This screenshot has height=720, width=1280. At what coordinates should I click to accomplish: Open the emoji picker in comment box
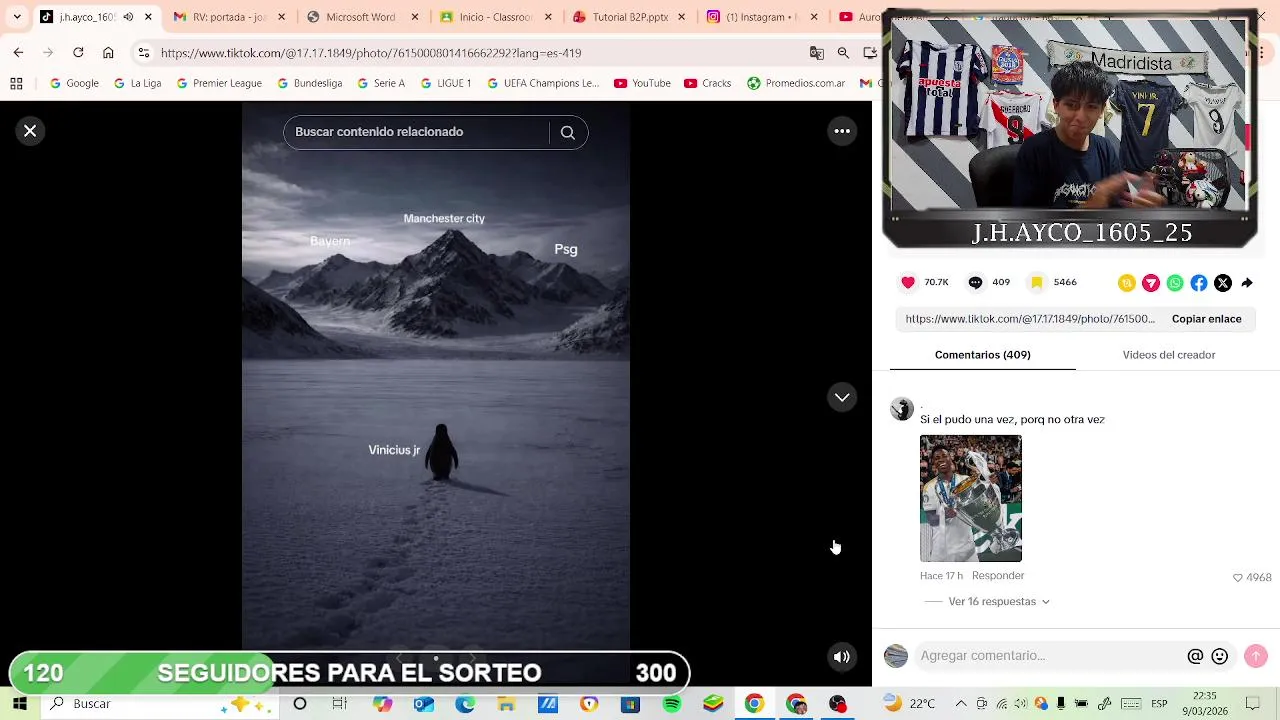[x=1219, y=656]
